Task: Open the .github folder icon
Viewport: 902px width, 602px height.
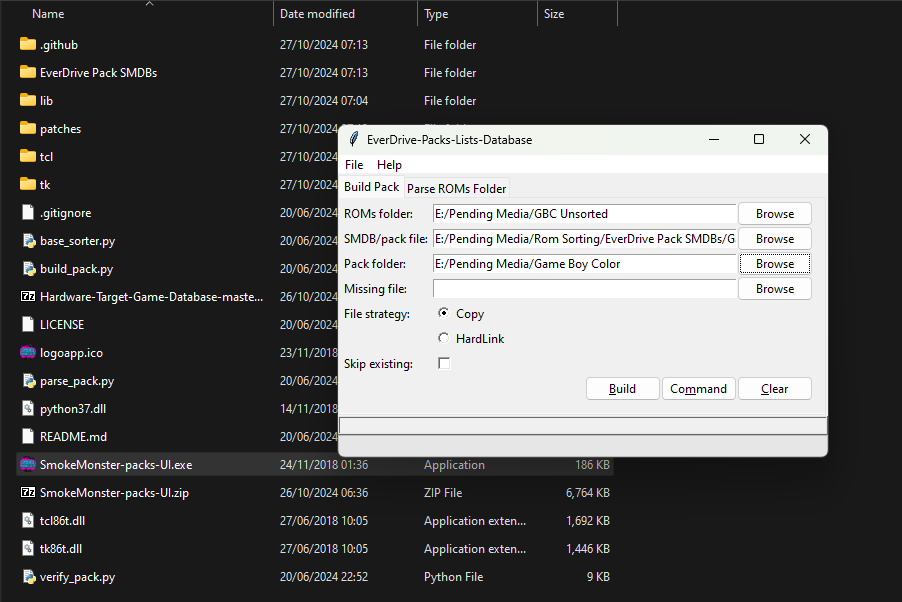Action: (x=28, y=44)
